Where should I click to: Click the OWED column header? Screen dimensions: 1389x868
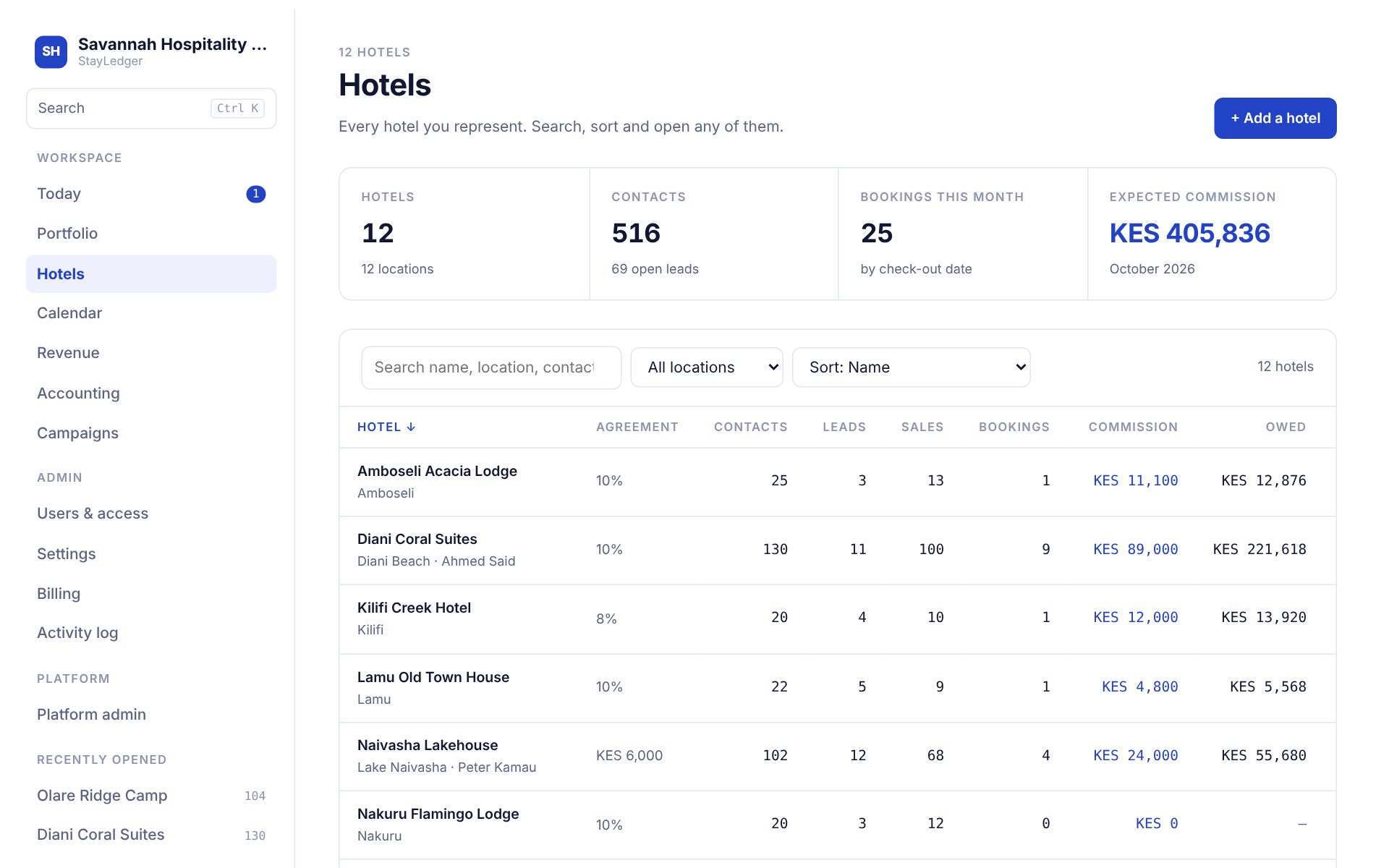[x=1286, y=427]
